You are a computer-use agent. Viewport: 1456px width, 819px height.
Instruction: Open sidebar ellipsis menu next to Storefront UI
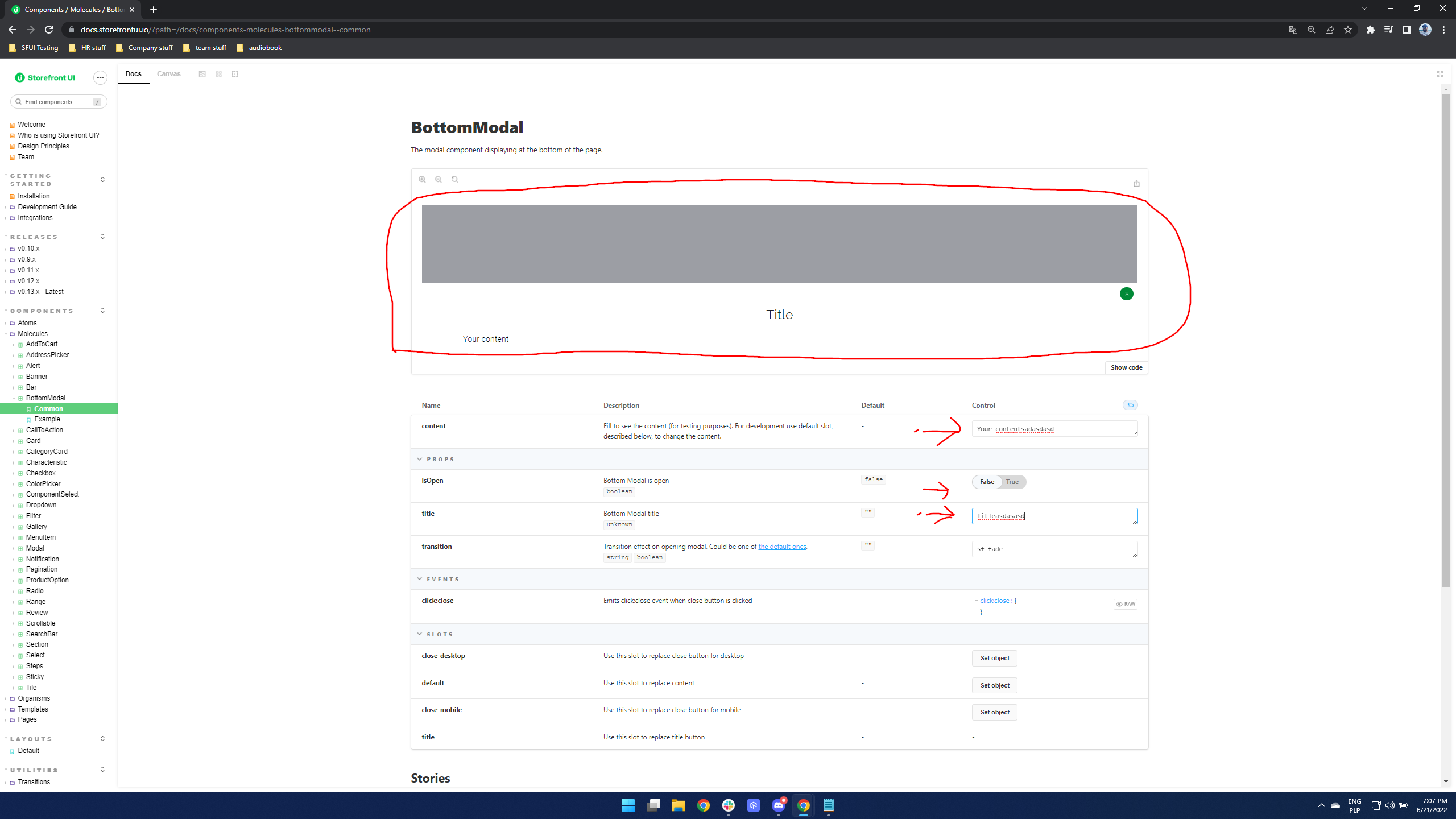click(100, 78)
